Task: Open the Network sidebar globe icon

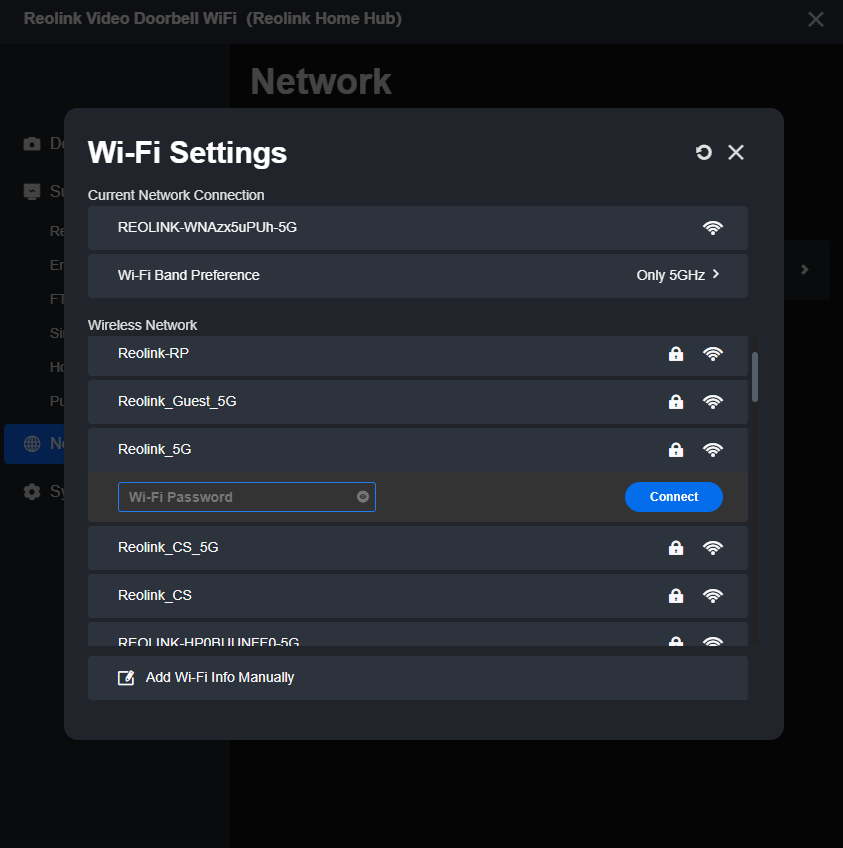Action: pyautogui.click(x=32, y=444)
